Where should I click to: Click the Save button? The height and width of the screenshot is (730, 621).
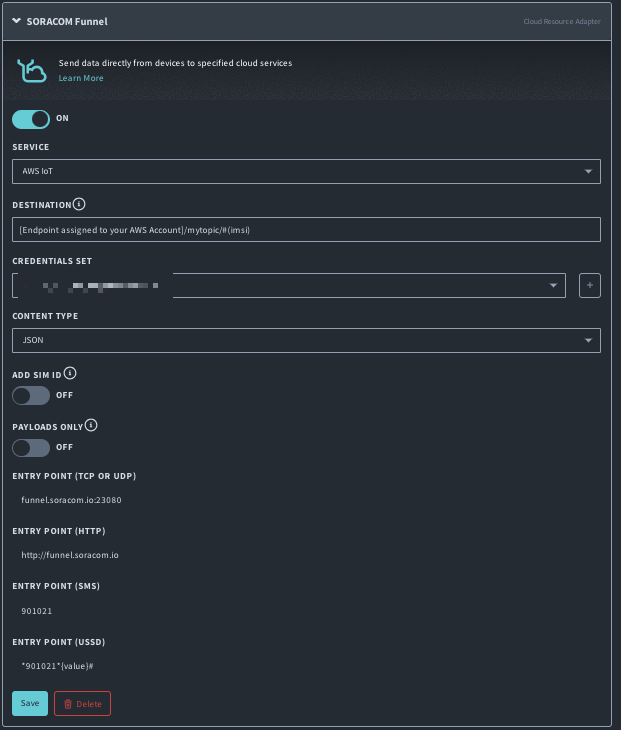pos(30,703)
